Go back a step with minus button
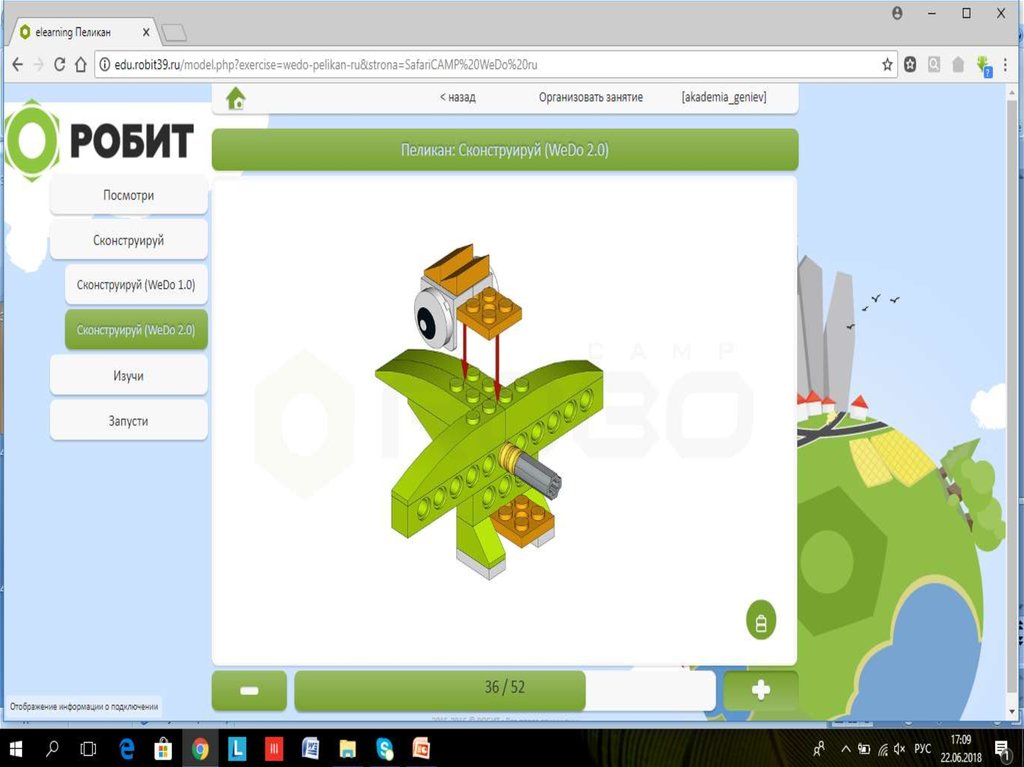1024x767 pixels. [249, 690]
